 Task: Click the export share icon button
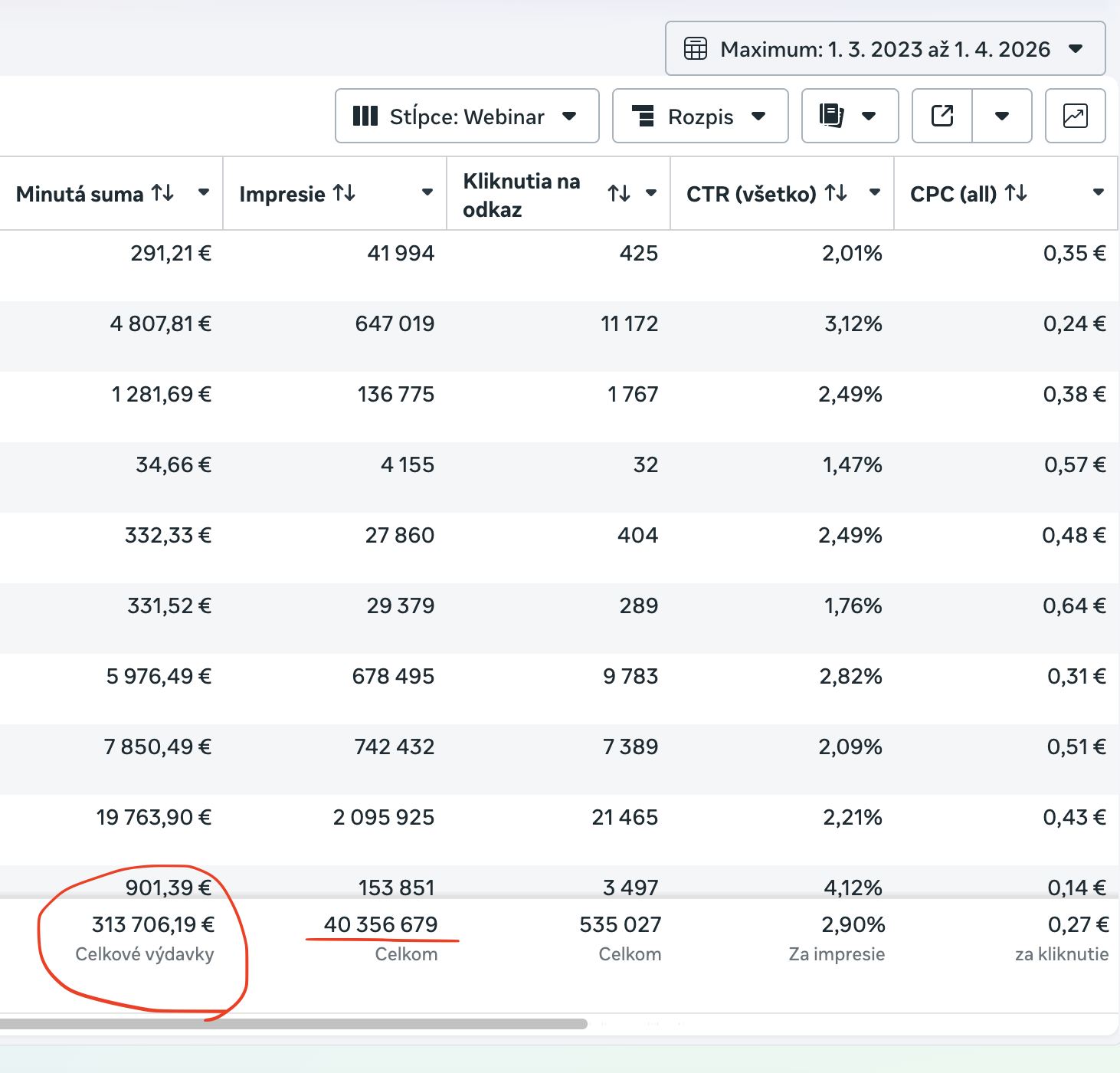(942, 116)
